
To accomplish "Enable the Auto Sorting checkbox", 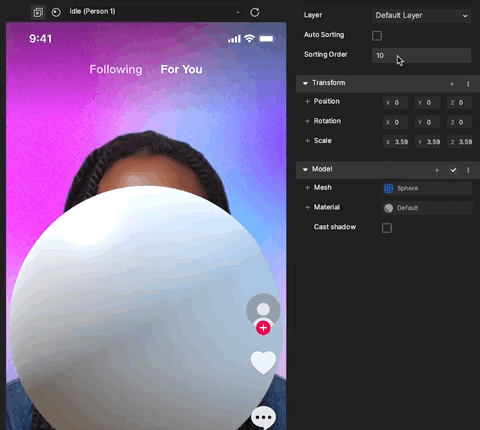I will pos(377,35).
